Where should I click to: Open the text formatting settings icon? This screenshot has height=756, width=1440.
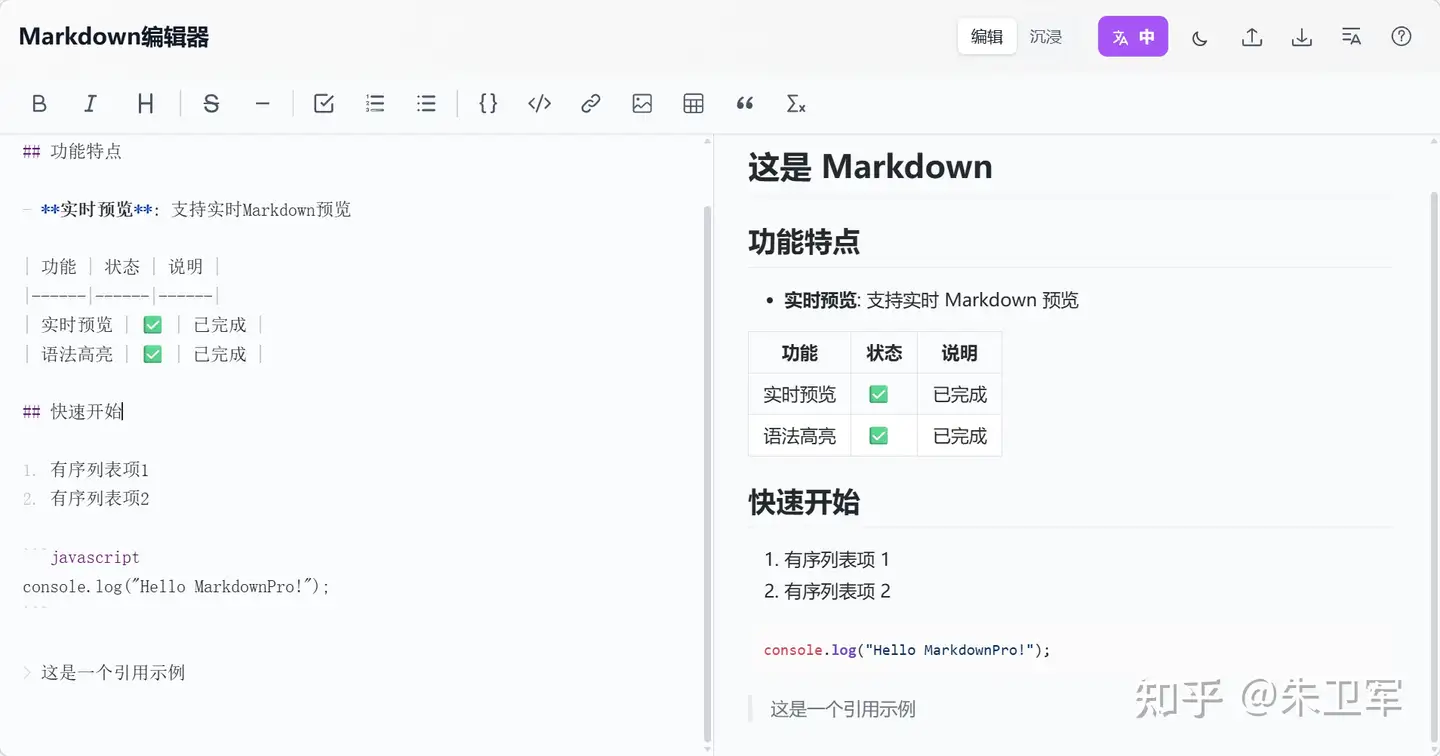(1351, 37)
